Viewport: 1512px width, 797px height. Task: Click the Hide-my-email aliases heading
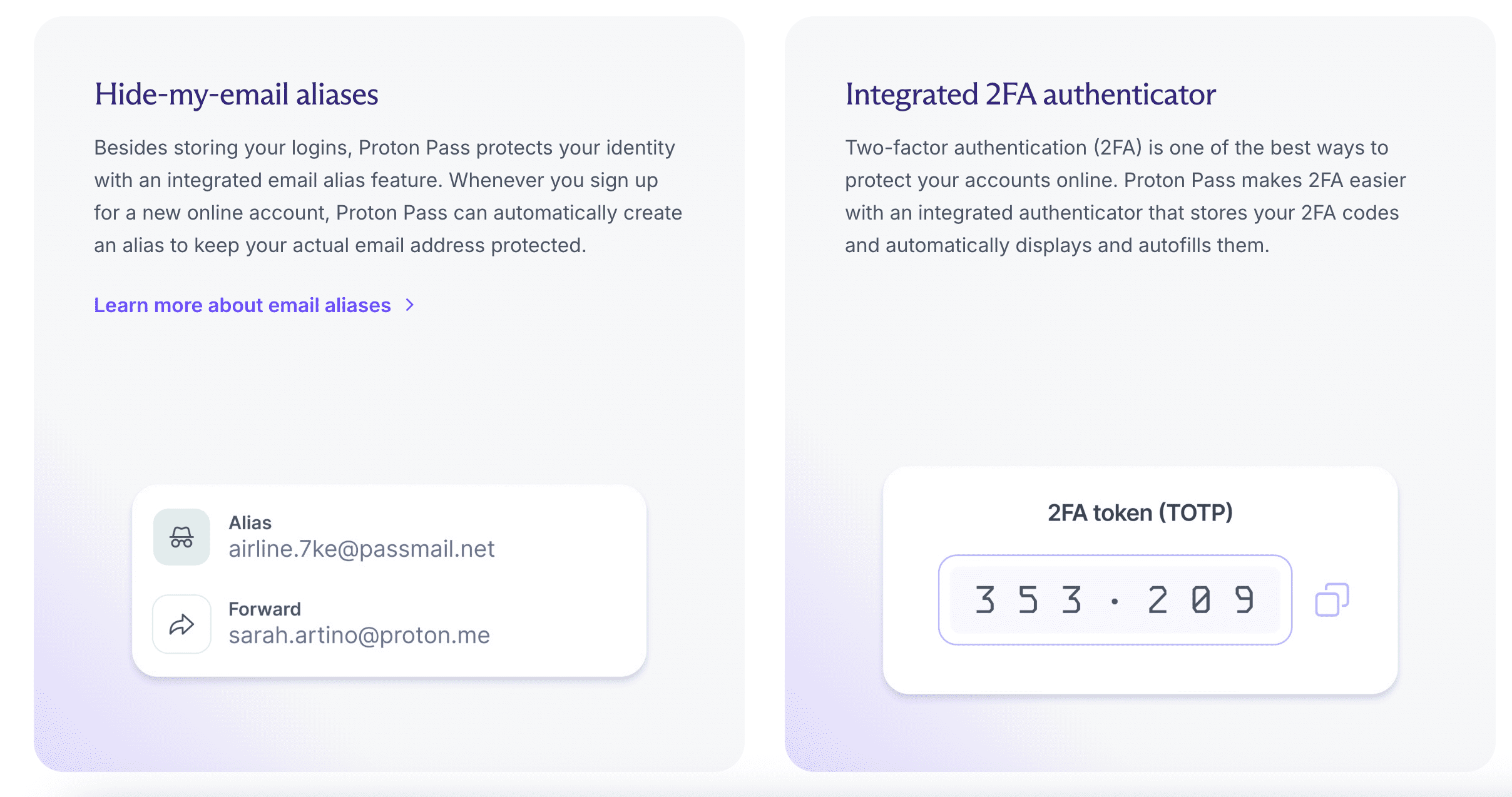tap(236, 94)
